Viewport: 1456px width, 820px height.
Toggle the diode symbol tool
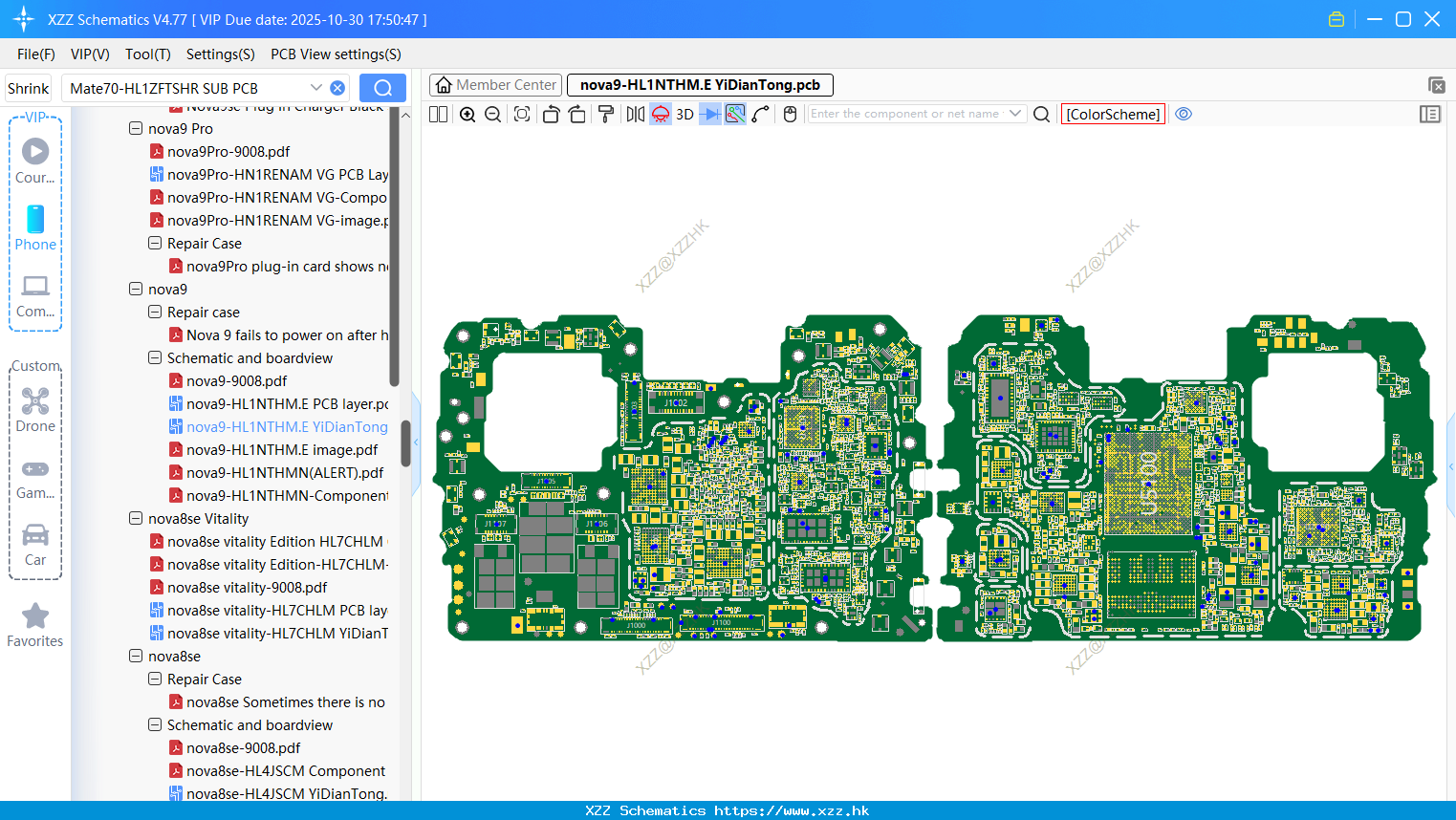click(x=710, y=114)
